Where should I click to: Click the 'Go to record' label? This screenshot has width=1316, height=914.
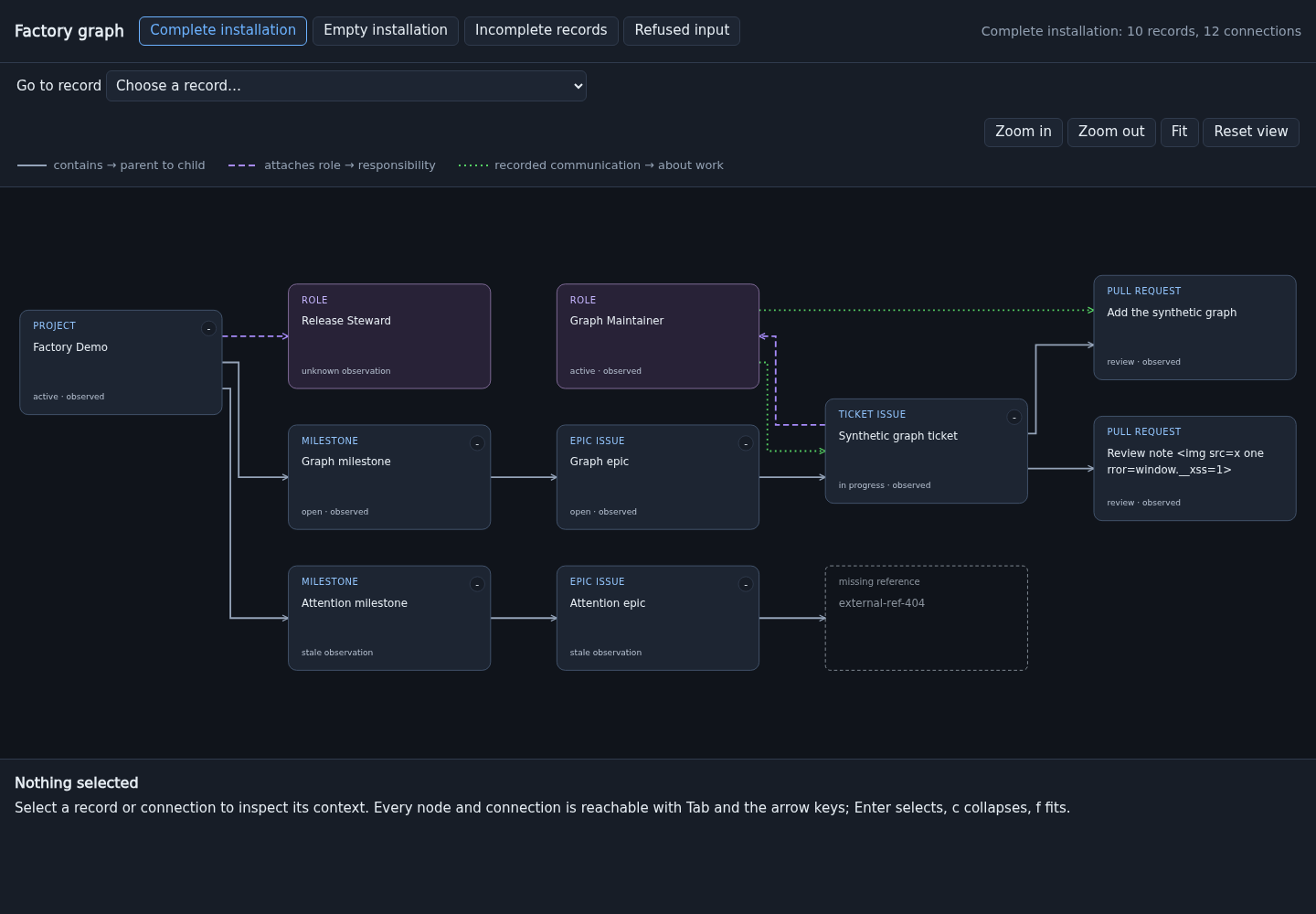(x=58, y=86)
